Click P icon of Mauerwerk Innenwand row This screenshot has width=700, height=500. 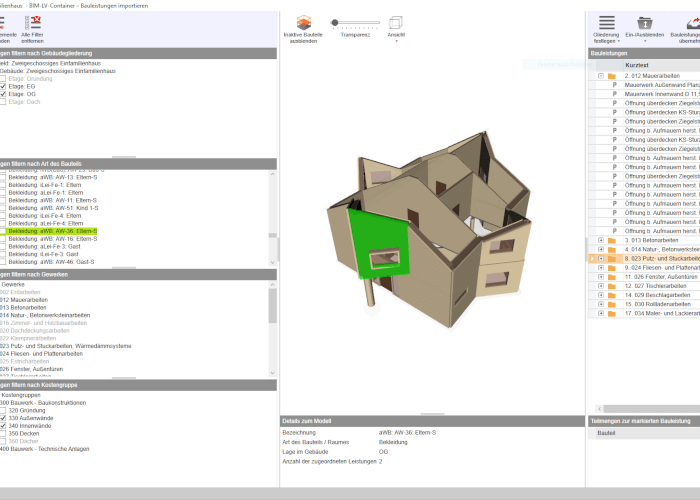615,94
